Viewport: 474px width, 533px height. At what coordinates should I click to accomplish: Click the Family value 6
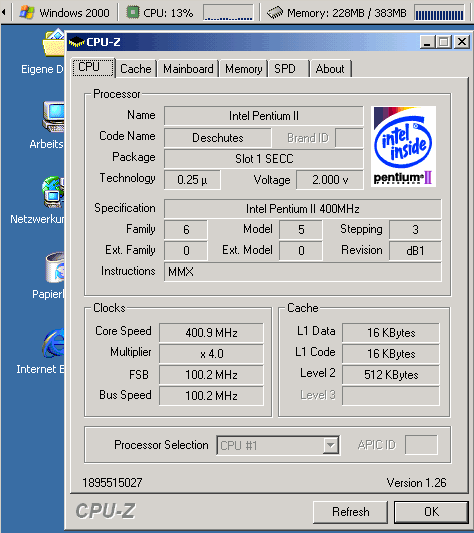[x=186, y=230]
